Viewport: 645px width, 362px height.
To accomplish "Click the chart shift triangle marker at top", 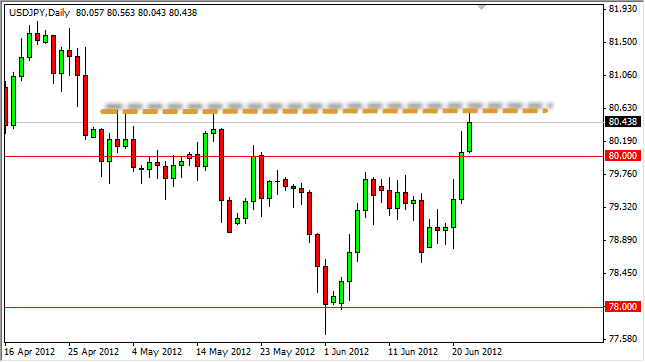I will tap(481, 7).
